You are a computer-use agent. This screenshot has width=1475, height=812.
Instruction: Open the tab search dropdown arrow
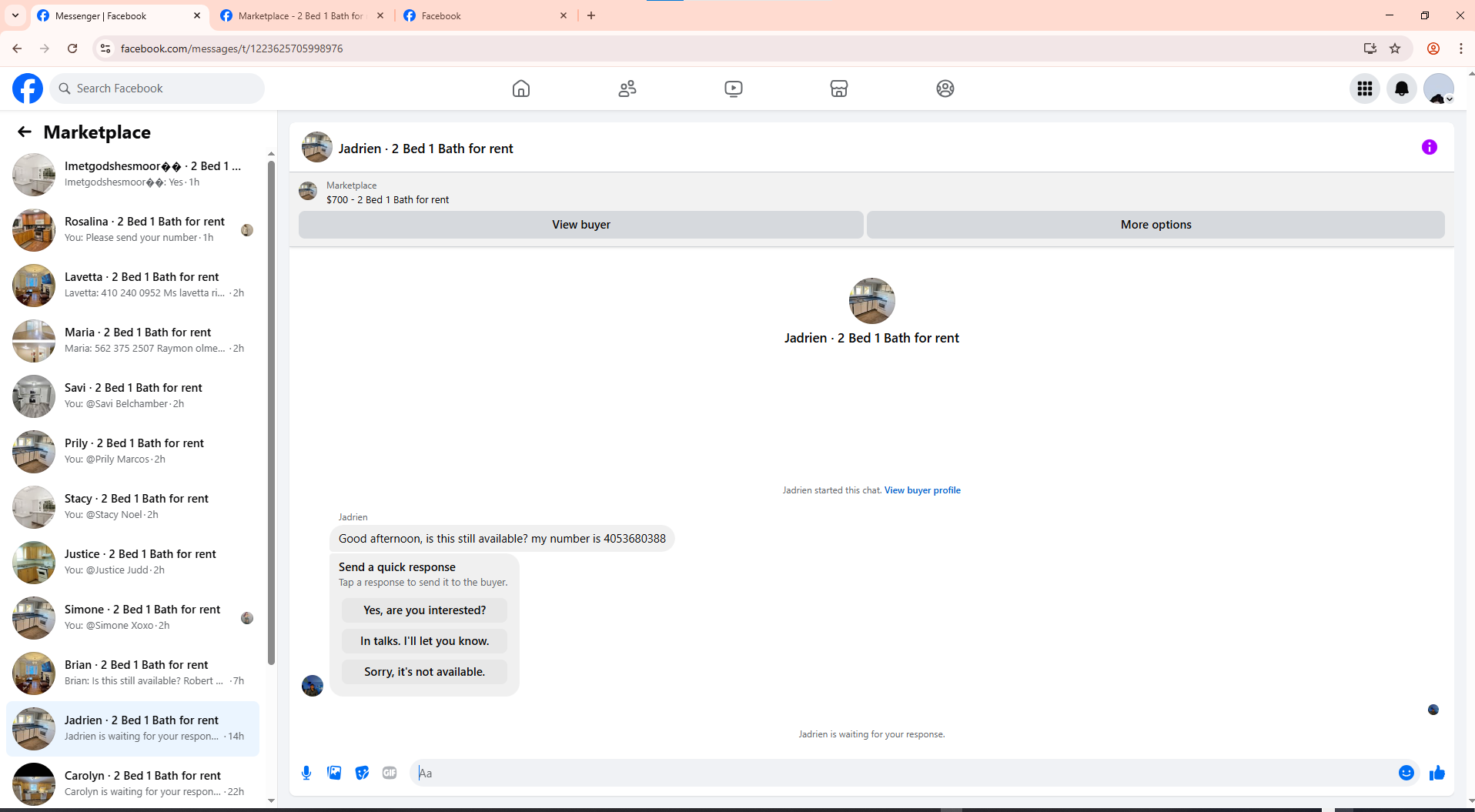coord(15,15)
